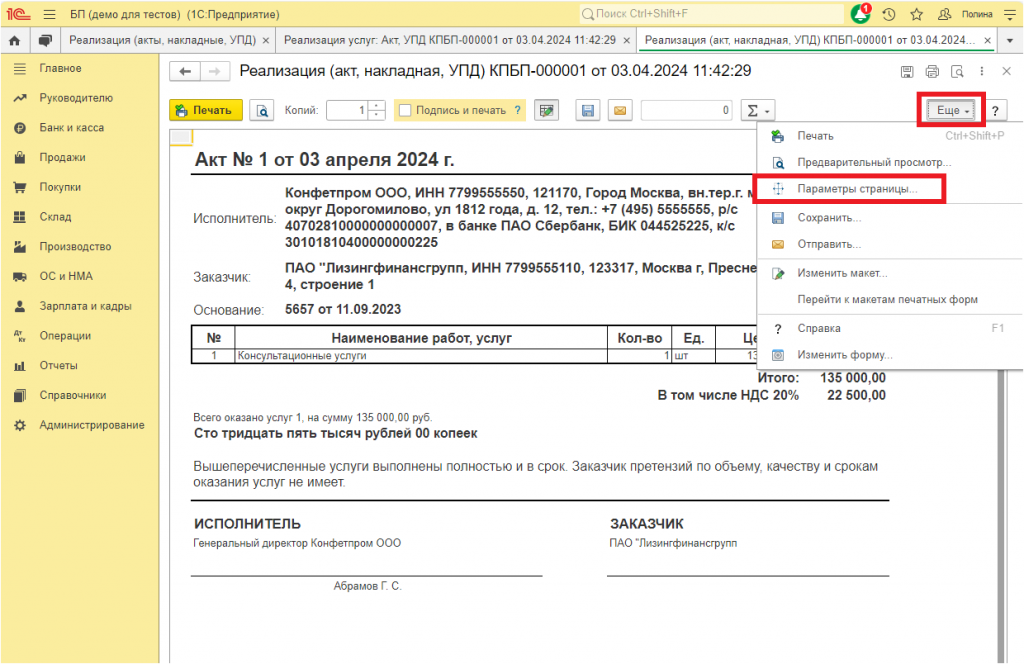Screen dimensions: 1024x664
Task: Choose Изменить макет from menu
Action: pos(842,273)
